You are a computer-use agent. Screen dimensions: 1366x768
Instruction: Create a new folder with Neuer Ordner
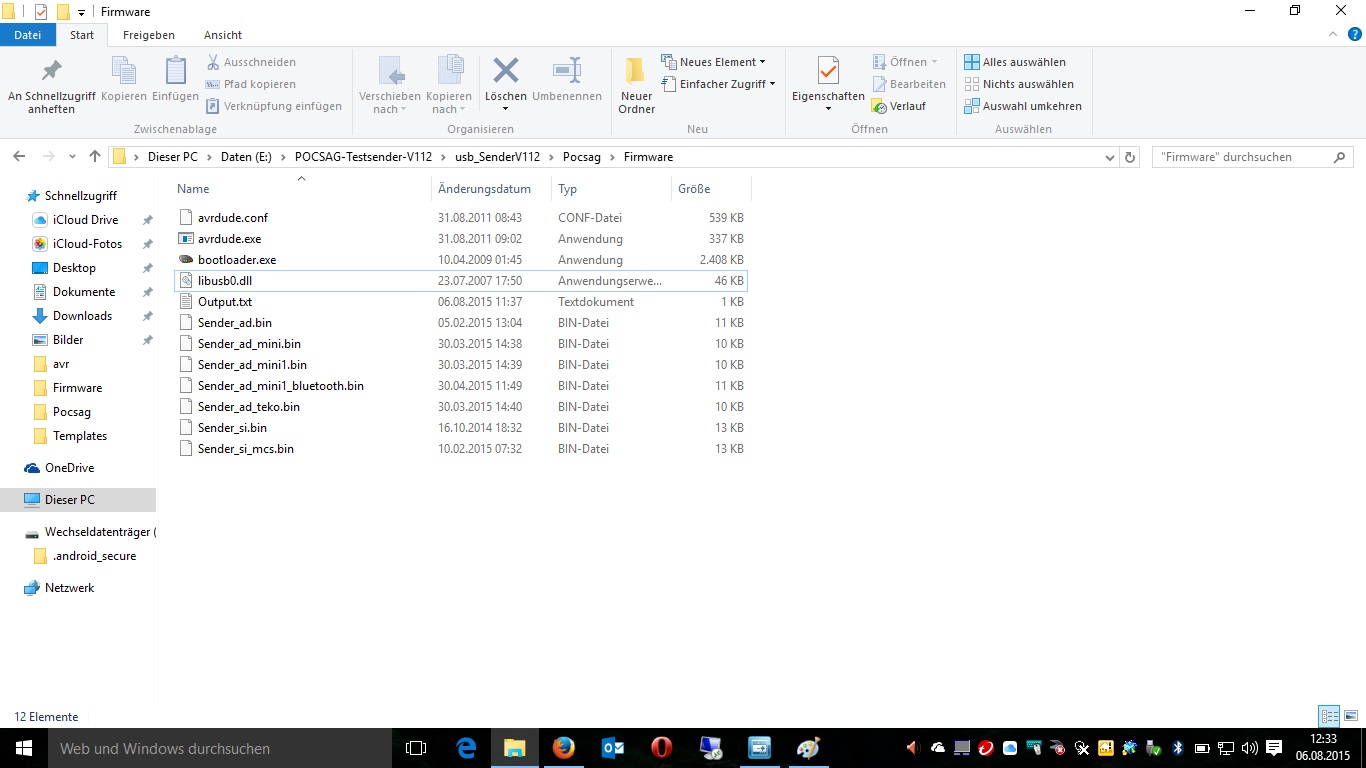pos(636,74)
